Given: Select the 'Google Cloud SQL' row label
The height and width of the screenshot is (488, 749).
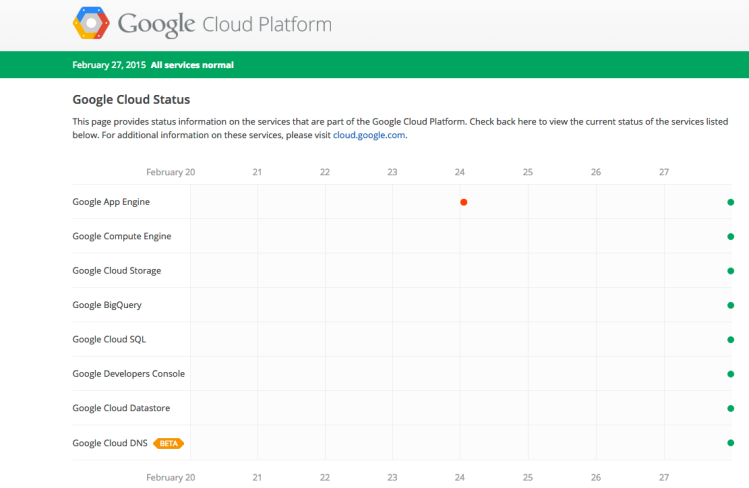Looking at the screenshot, I should pos(109,339).
